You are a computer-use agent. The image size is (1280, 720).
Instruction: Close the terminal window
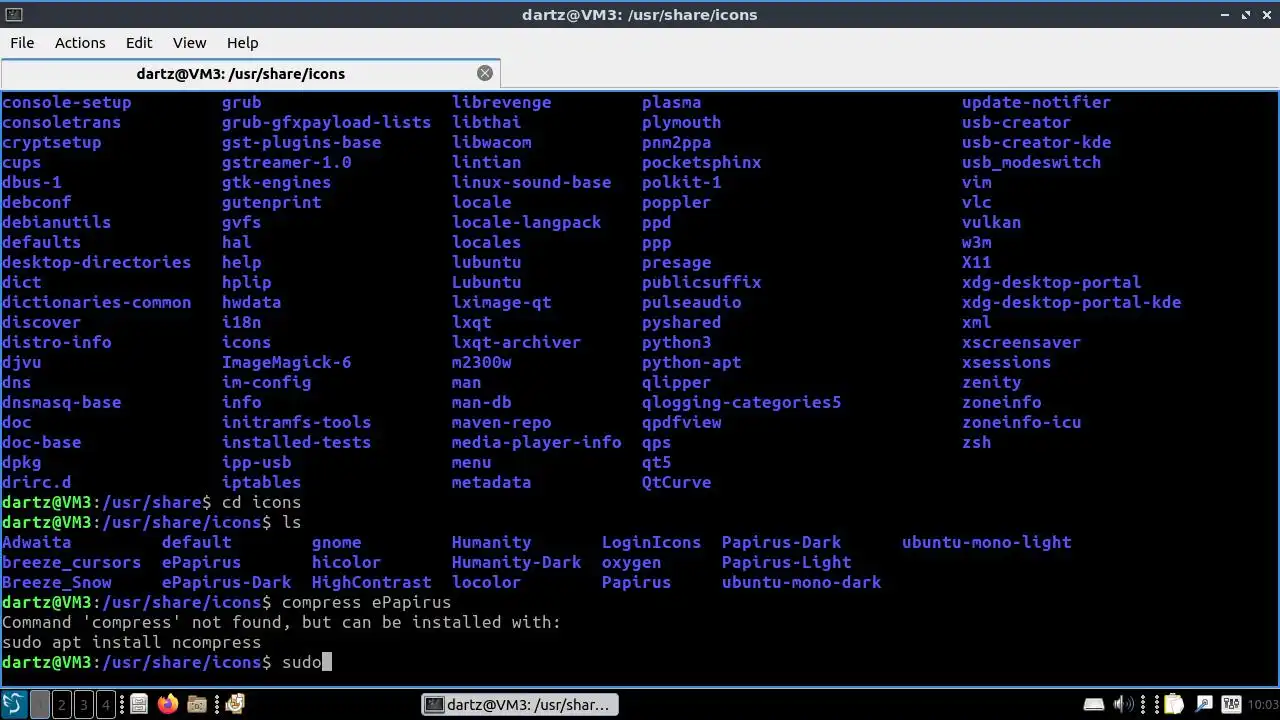pyautogui.click(x=1266, y=14)
